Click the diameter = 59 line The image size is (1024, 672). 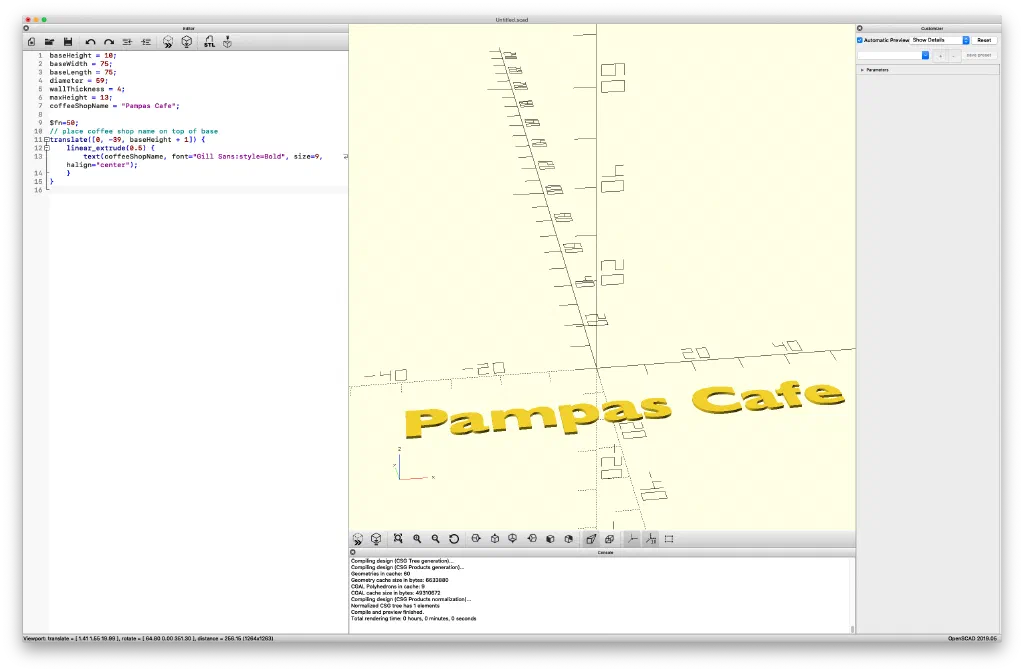click(x=78, y=81)
